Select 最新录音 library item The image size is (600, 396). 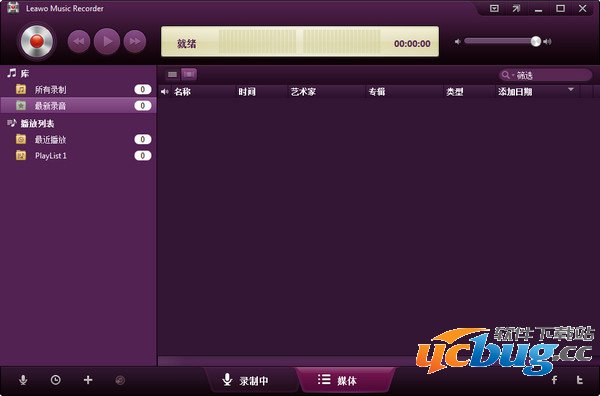click(78, 106)
